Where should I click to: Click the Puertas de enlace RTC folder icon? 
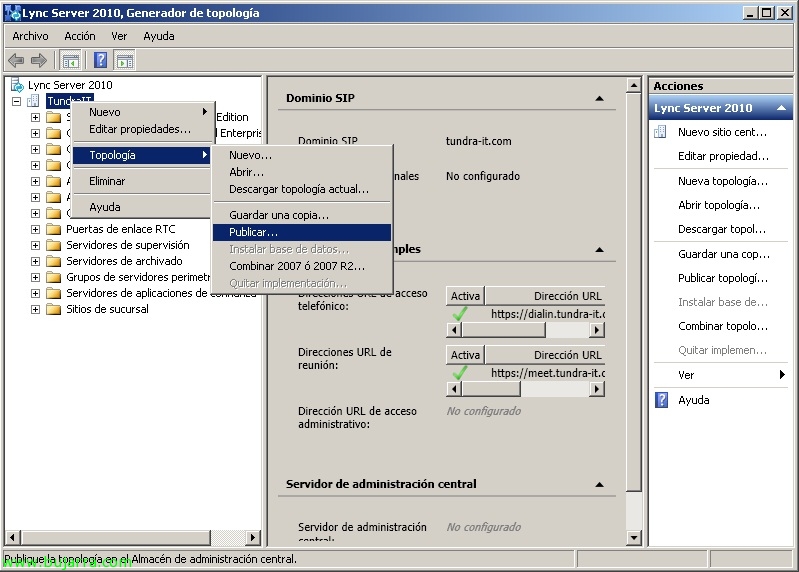click(54, 229)
